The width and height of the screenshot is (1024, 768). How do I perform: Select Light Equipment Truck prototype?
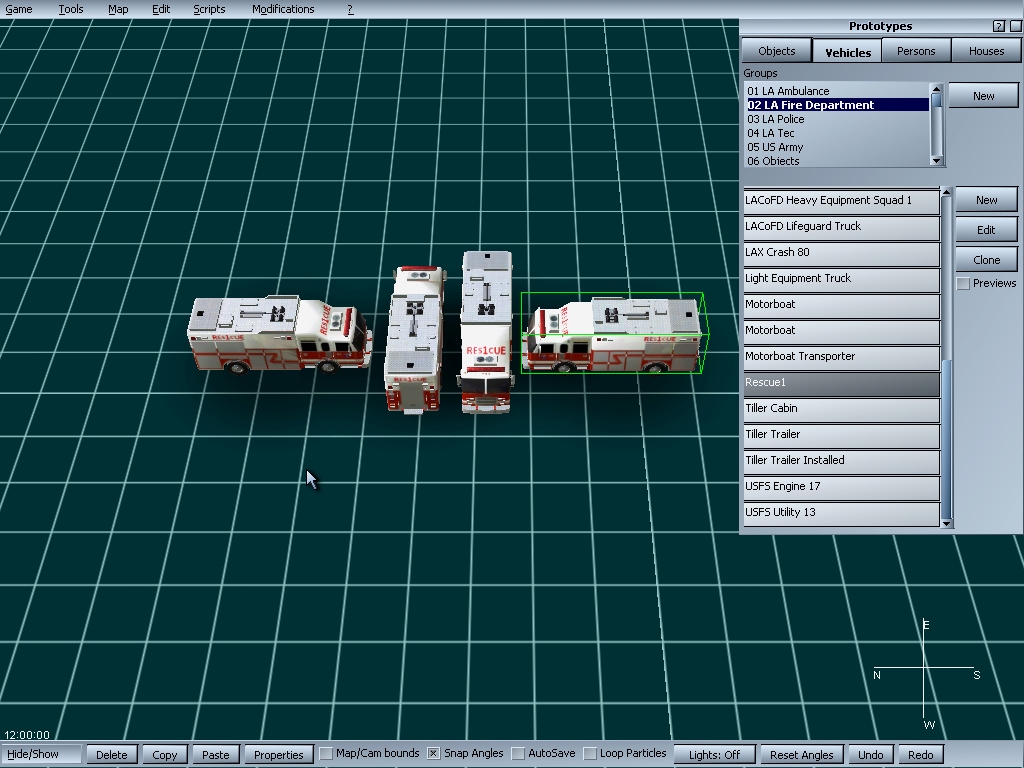coord(841,279)
